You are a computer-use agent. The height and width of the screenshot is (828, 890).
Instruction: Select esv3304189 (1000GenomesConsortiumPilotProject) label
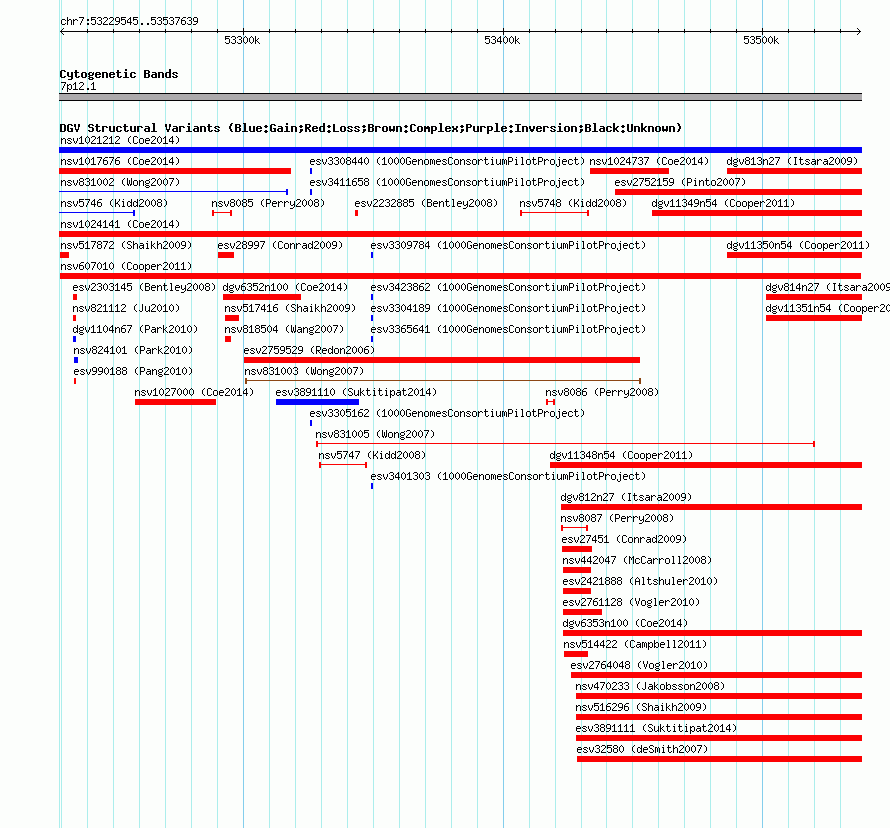(509, 308)
